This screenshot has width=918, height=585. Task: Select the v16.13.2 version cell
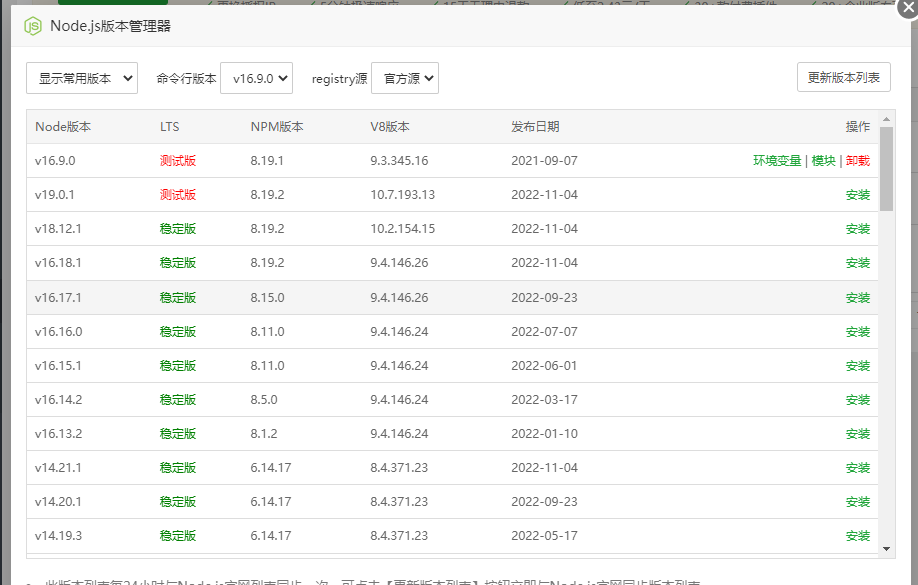click(59, 433)
